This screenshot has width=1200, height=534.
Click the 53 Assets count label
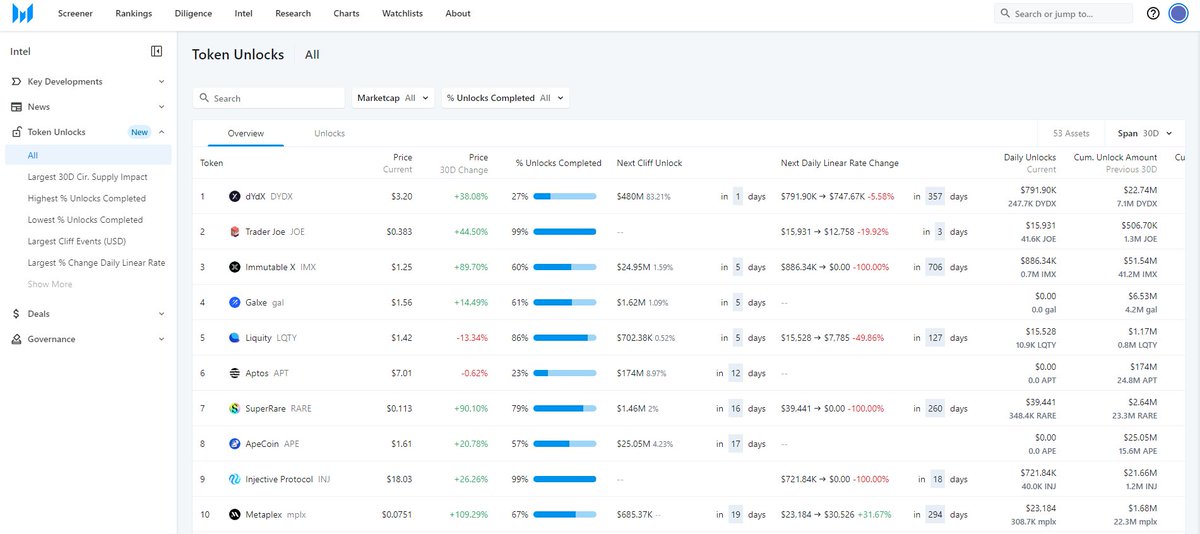pyautogui.click(x=1070, y=133)
